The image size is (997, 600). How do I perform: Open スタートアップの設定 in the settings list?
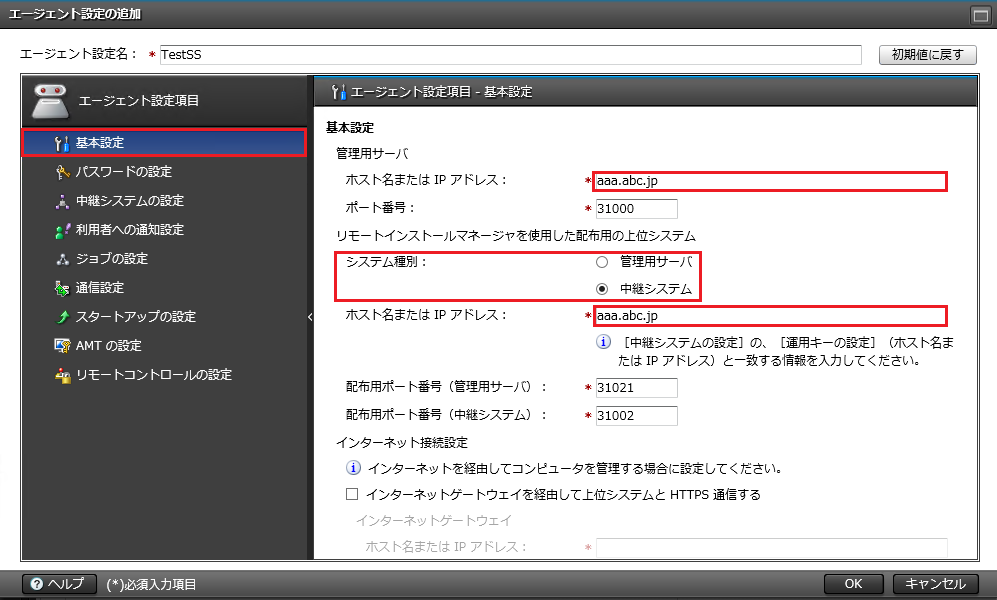[x=164, y=317]
